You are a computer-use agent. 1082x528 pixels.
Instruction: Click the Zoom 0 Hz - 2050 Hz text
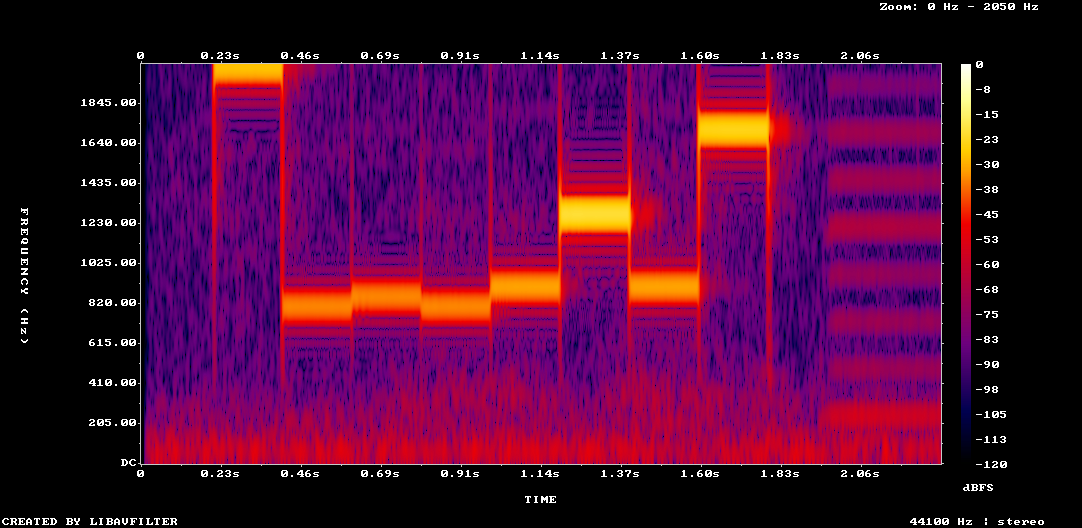(958, 7)
